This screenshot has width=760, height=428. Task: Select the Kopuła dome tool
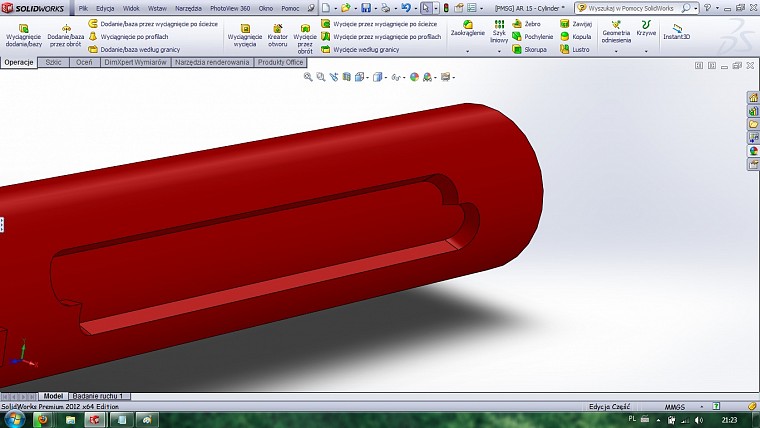[x=575, y=36]
